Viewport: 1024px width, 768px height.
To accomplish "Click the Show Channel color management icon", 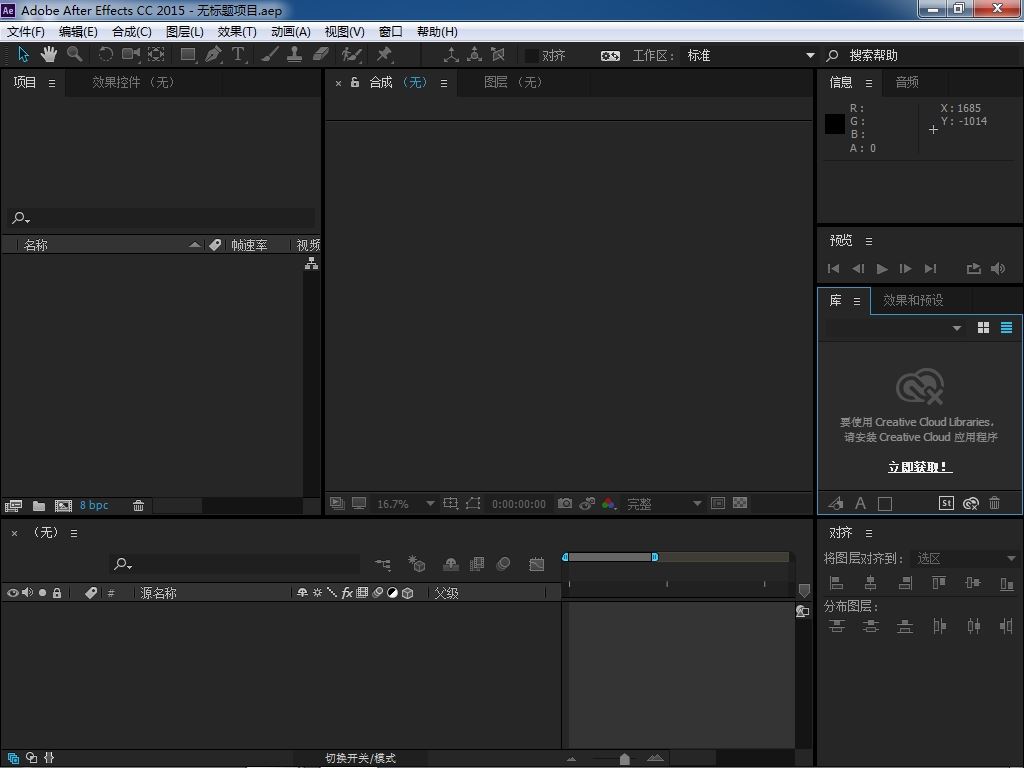I will click(609, 504).
